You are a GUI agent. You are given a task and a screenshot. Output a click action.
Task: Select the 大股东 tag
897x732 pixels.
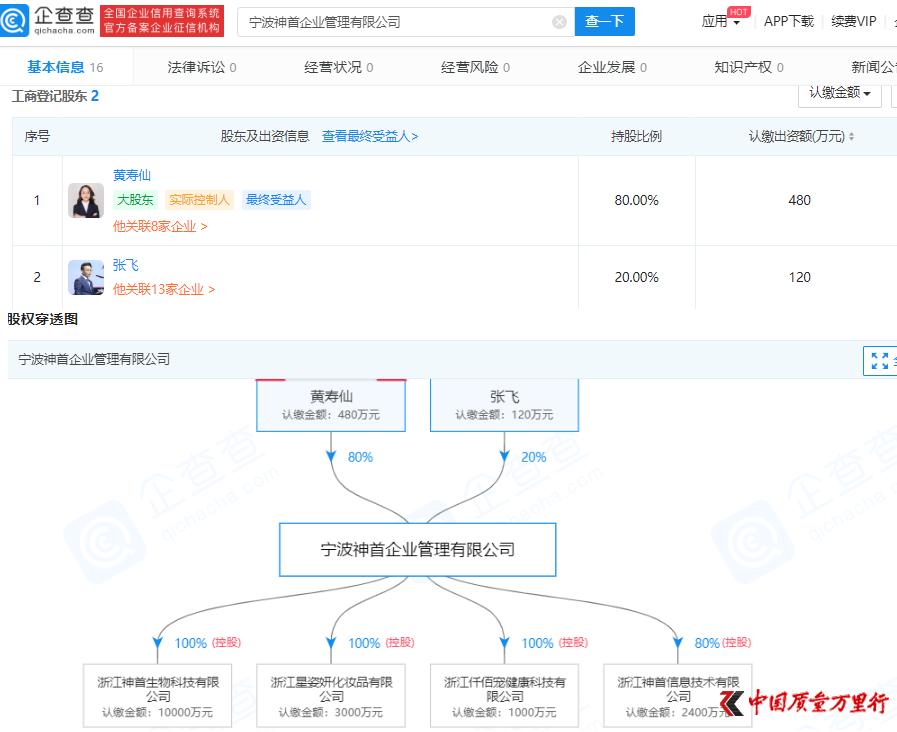[136, 199]
